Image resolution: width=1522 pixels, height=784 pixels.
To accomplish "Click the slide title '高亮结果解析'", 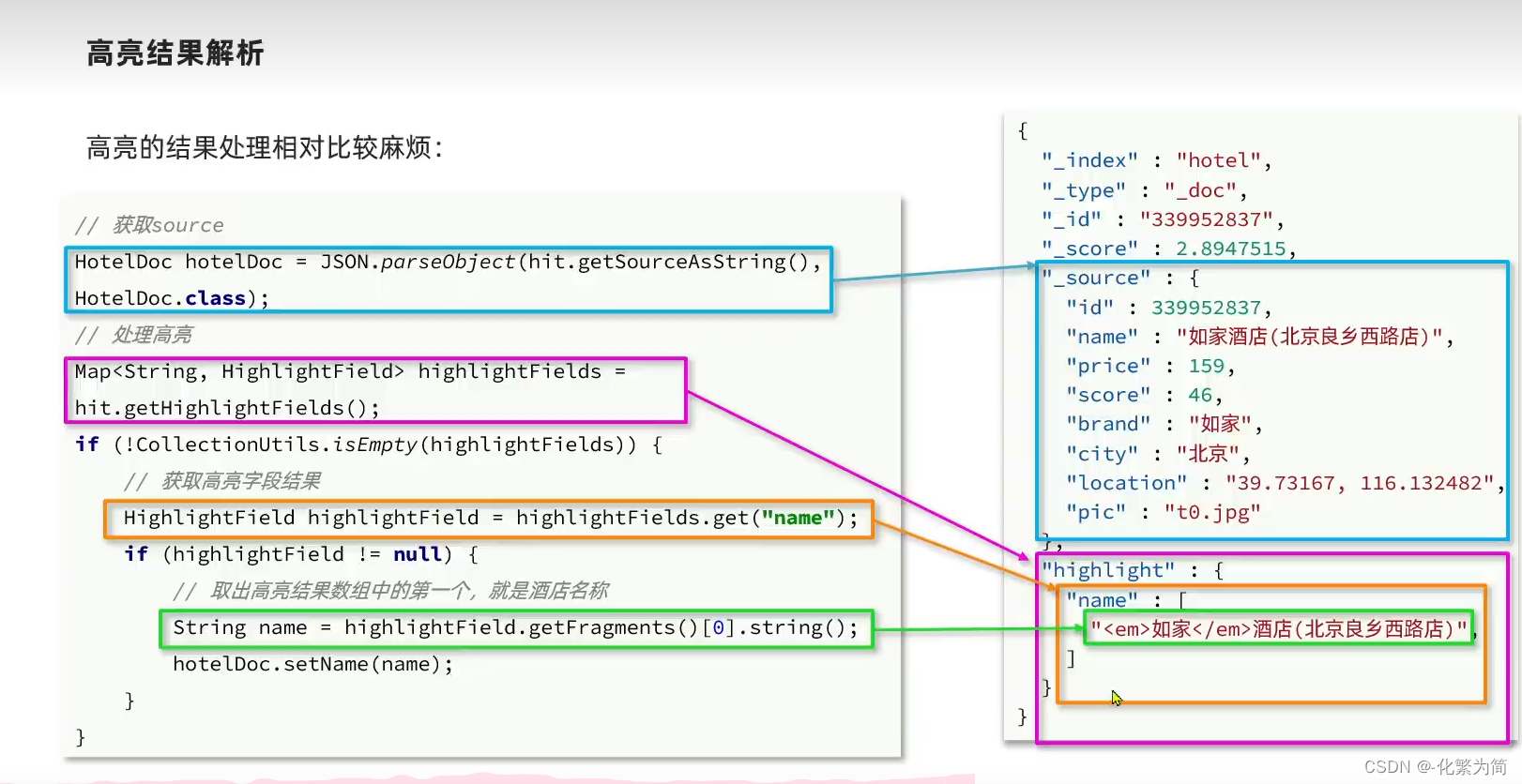I will [x=175, y=53].
